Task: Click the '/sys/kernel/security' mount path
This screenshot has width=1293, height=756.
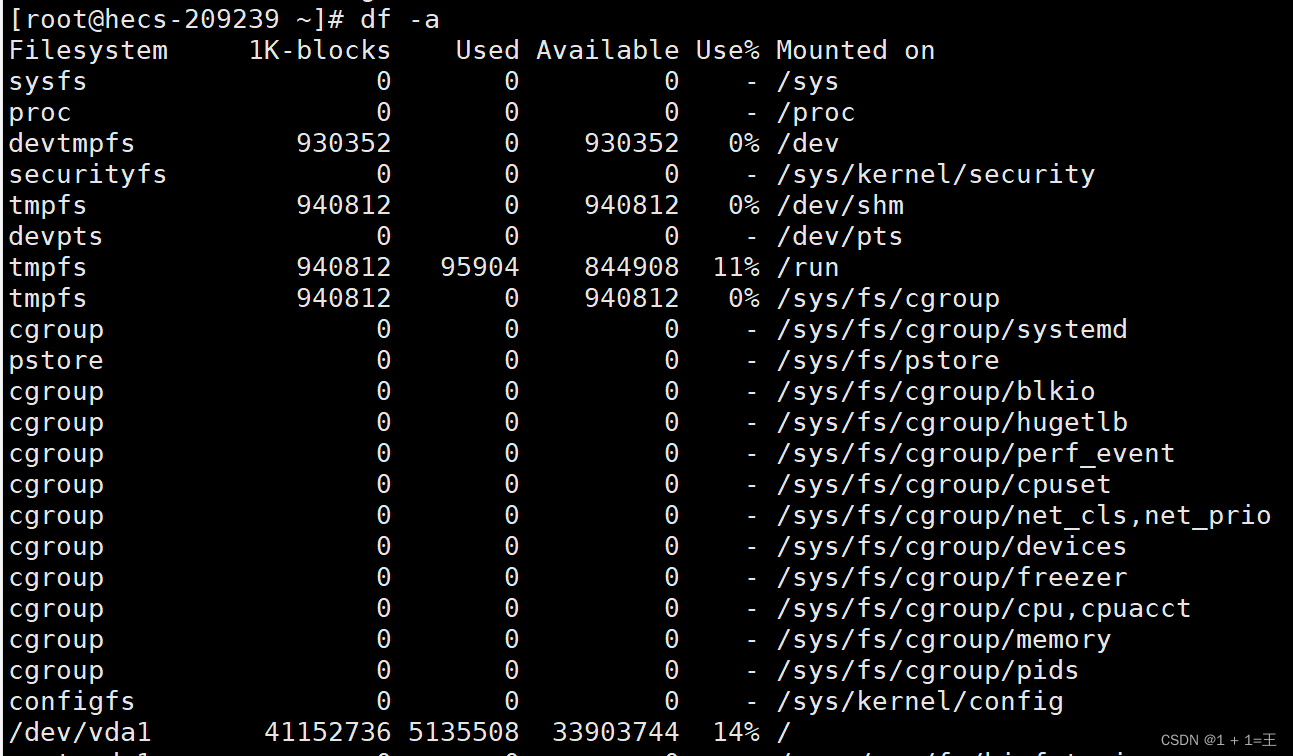Action: tap(936, 174)
